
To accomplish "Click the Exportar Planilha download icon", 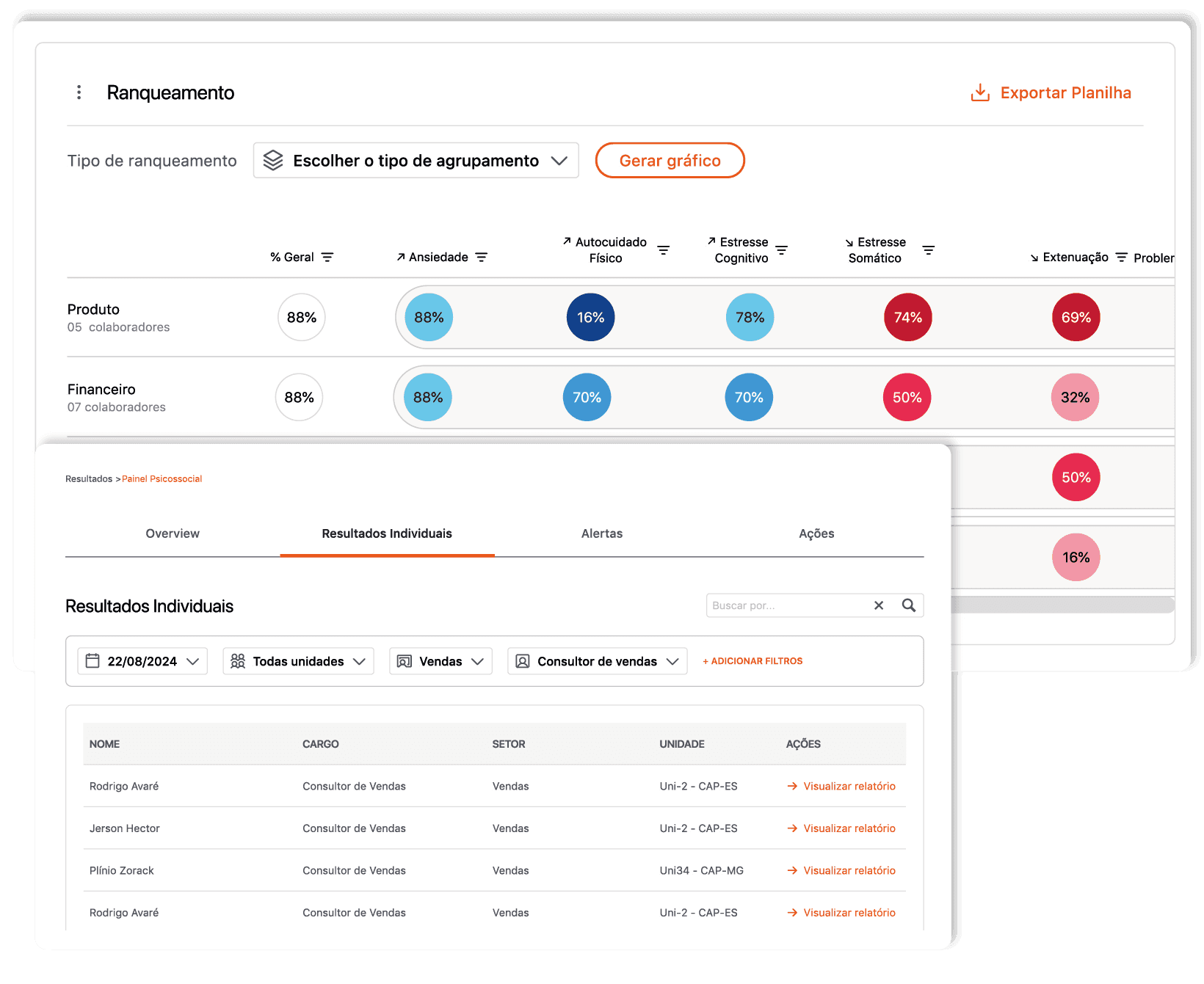I will point(980,92).
